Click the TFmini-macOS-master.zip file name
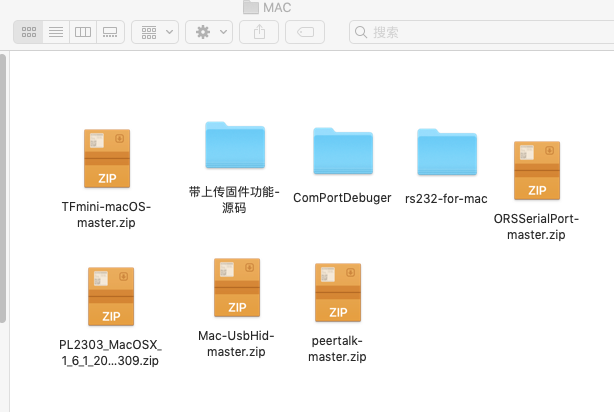This screenshot has width=614, height=412. [x=106, y=215]
